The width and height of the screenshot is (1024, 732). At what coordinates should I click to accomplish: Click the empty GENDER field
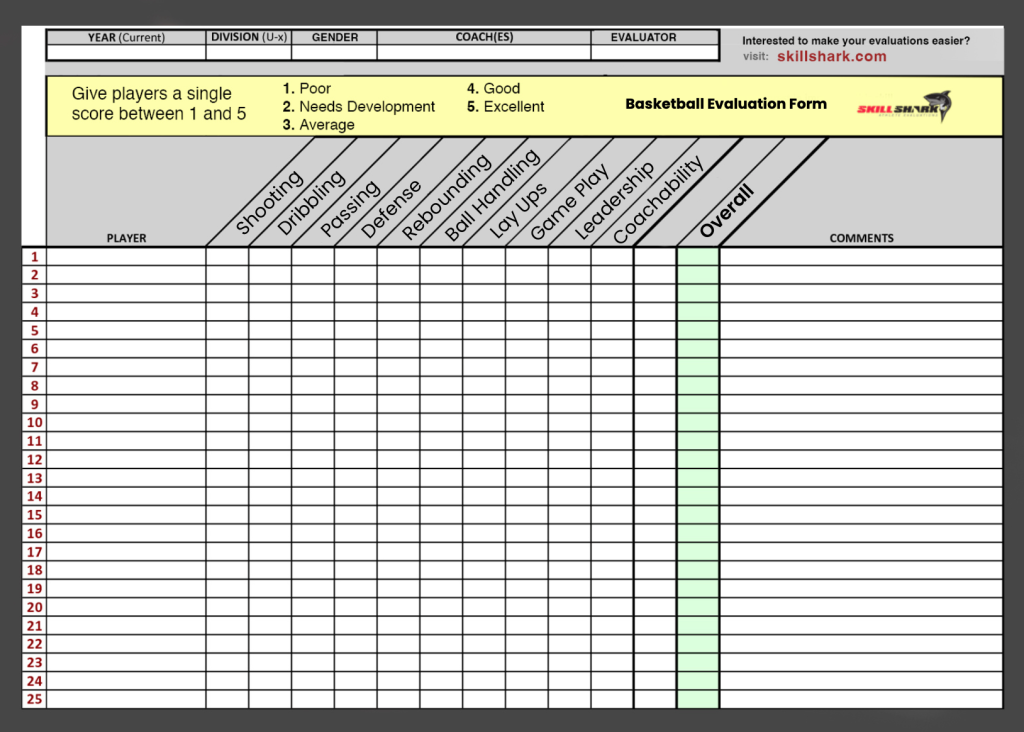tap(334, 52)
